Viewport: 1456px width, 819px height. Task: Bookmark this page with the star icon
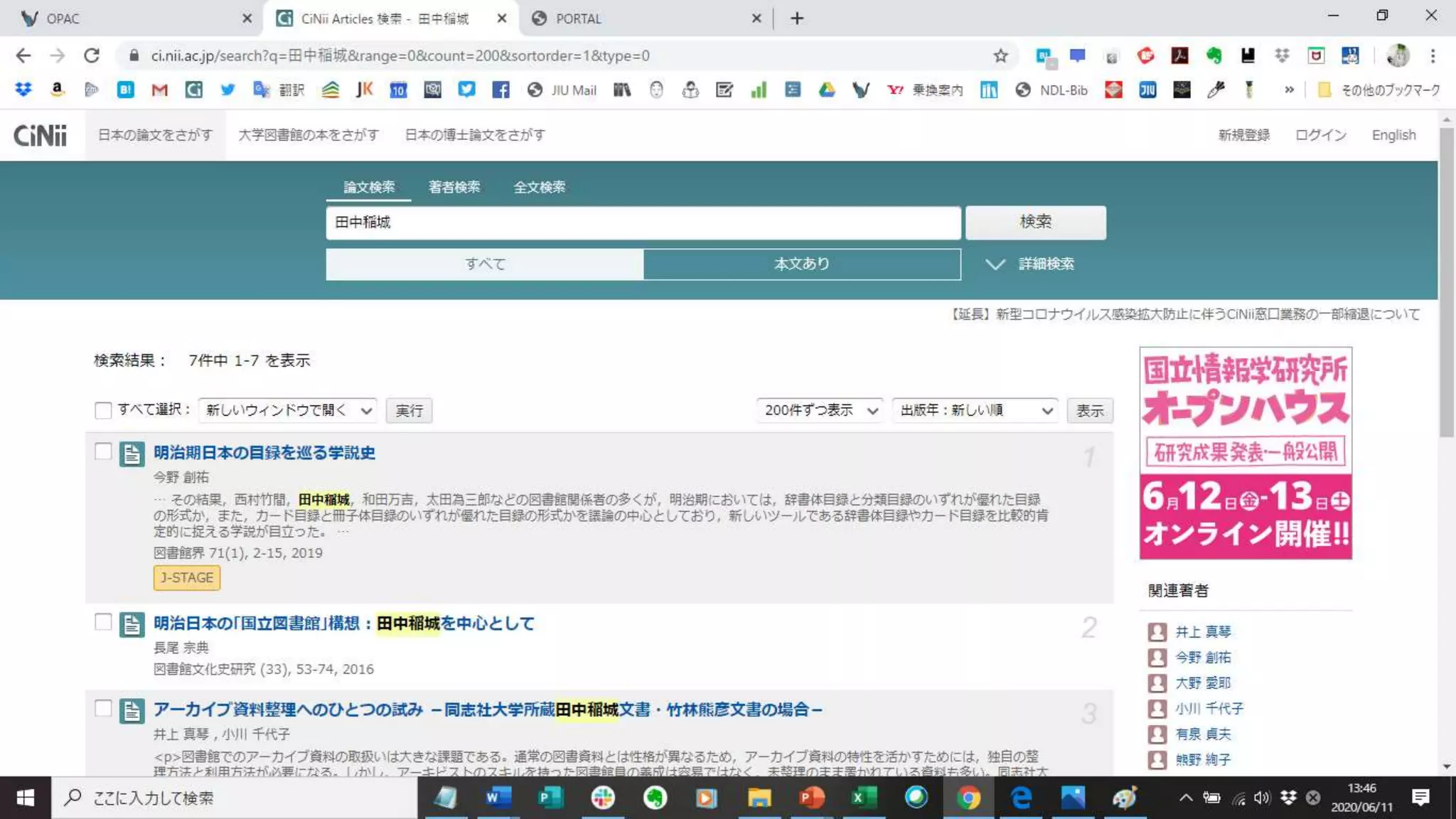1000,55
